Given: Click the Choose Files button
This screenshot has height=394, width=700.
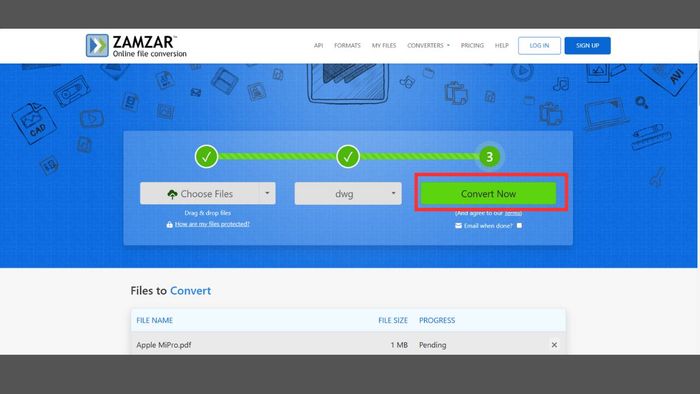Looking at the screenshot, I should 200,193.
